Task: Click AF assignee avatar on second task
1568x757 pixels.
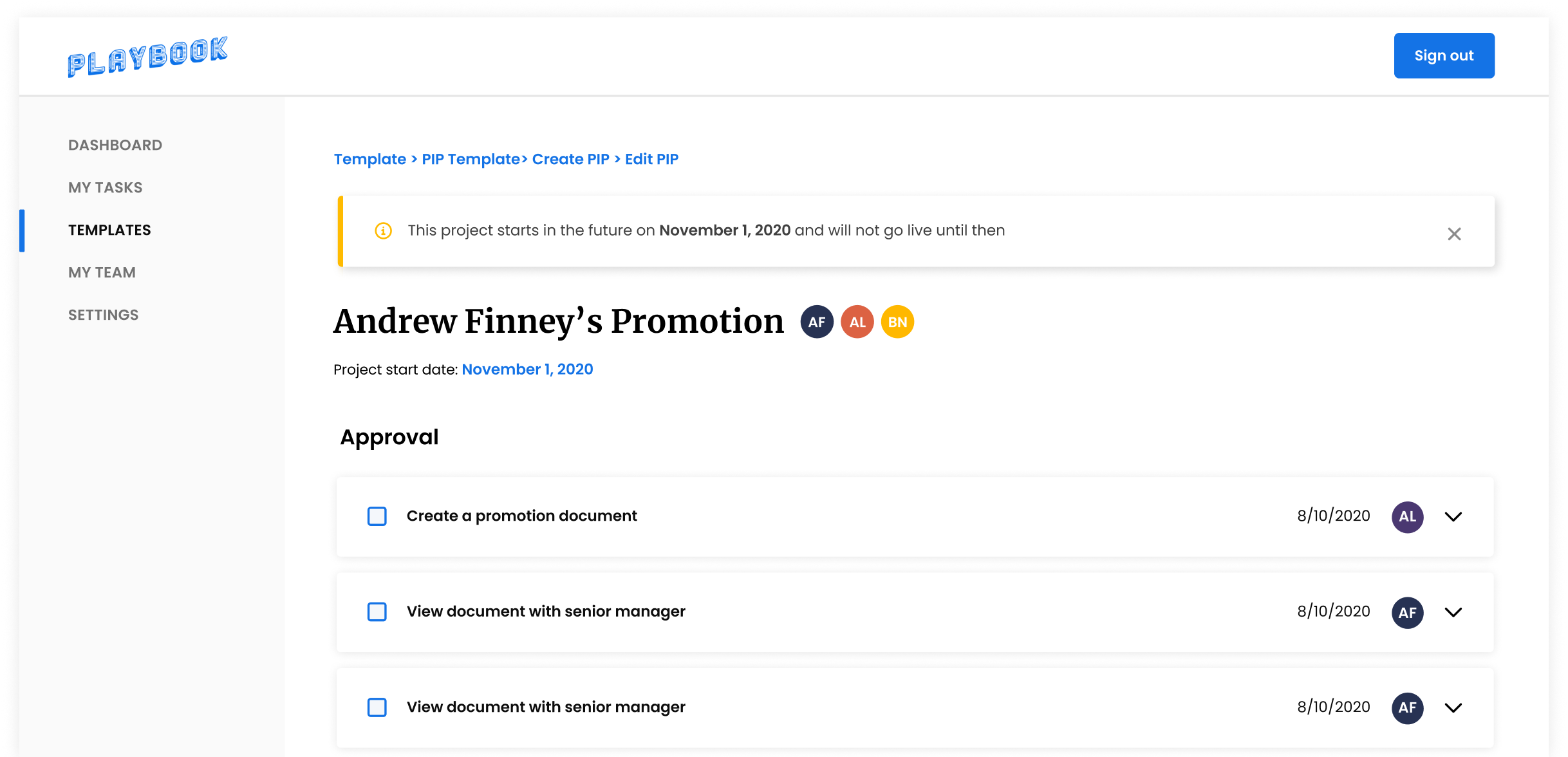Action: point(1407,612)
